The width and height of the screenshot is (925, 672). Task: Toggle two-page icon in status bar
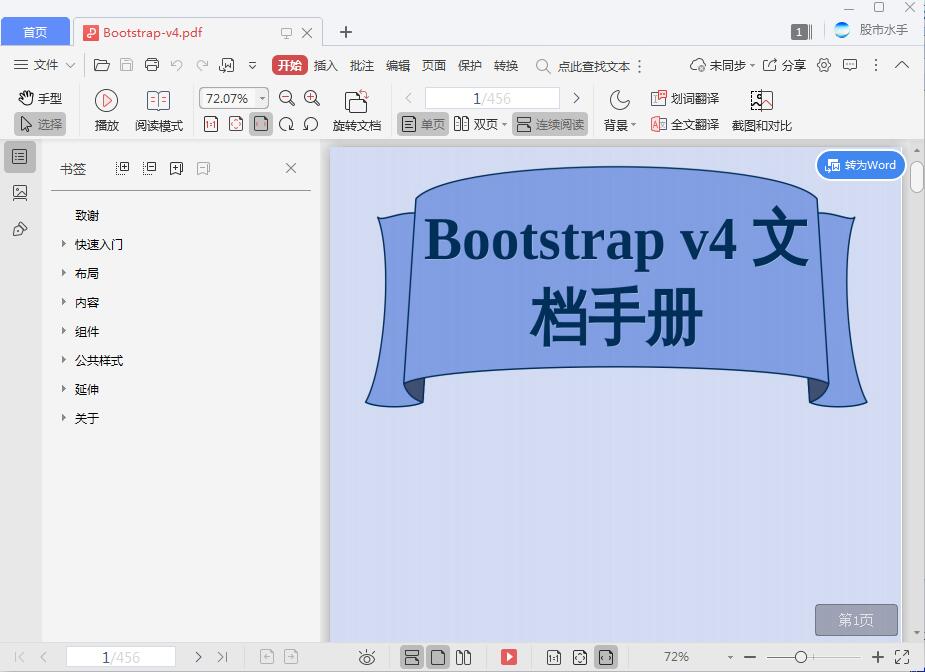pos(464,657)
